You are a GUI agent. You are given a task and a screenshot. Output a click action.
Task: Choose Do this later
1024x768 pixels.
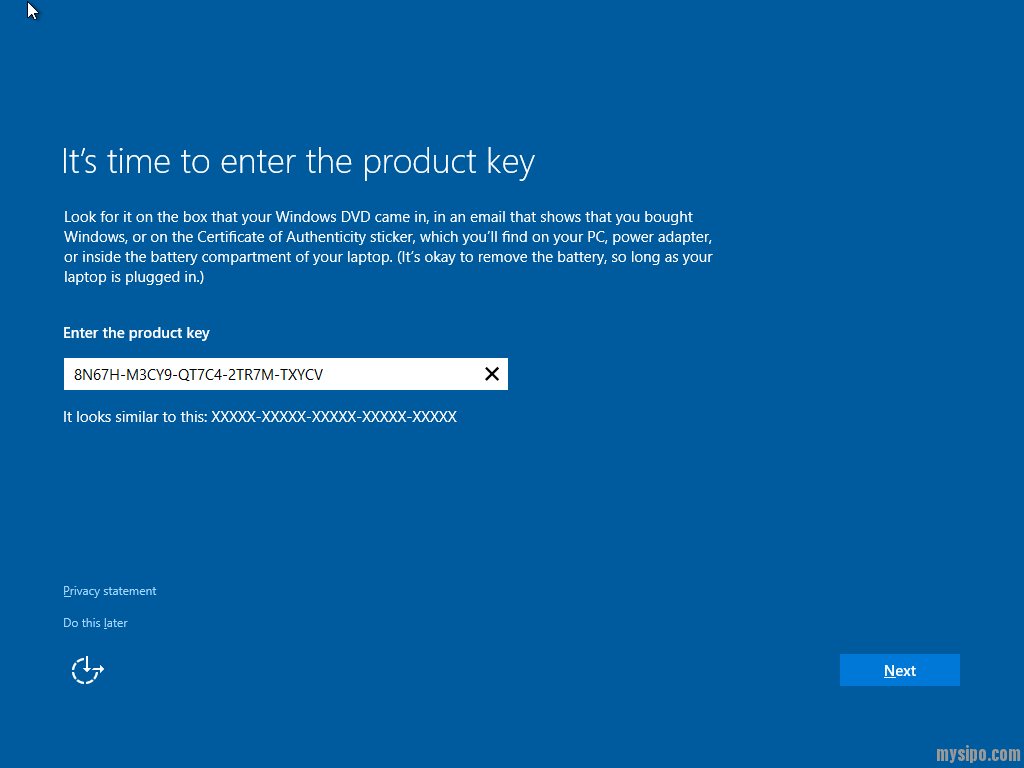pos(95,623)
